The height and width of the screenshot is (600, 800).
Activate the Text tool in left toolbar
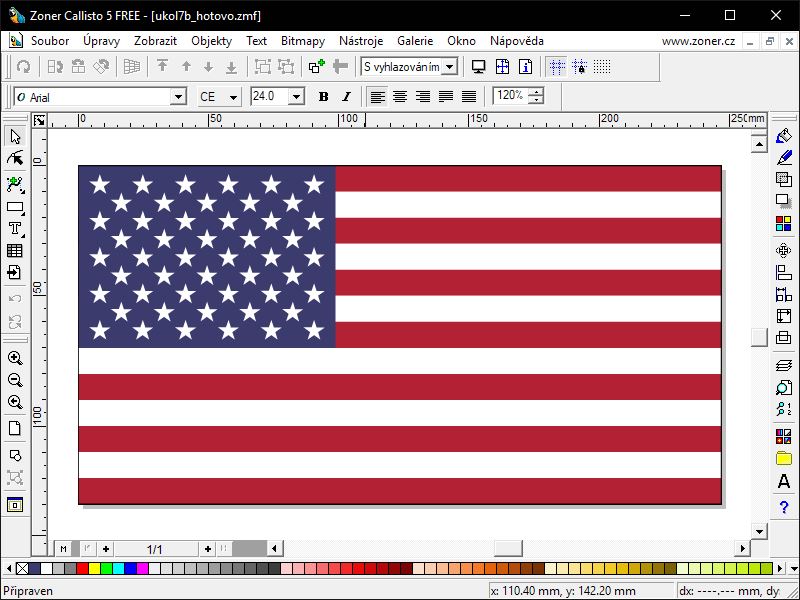[15, 229]
